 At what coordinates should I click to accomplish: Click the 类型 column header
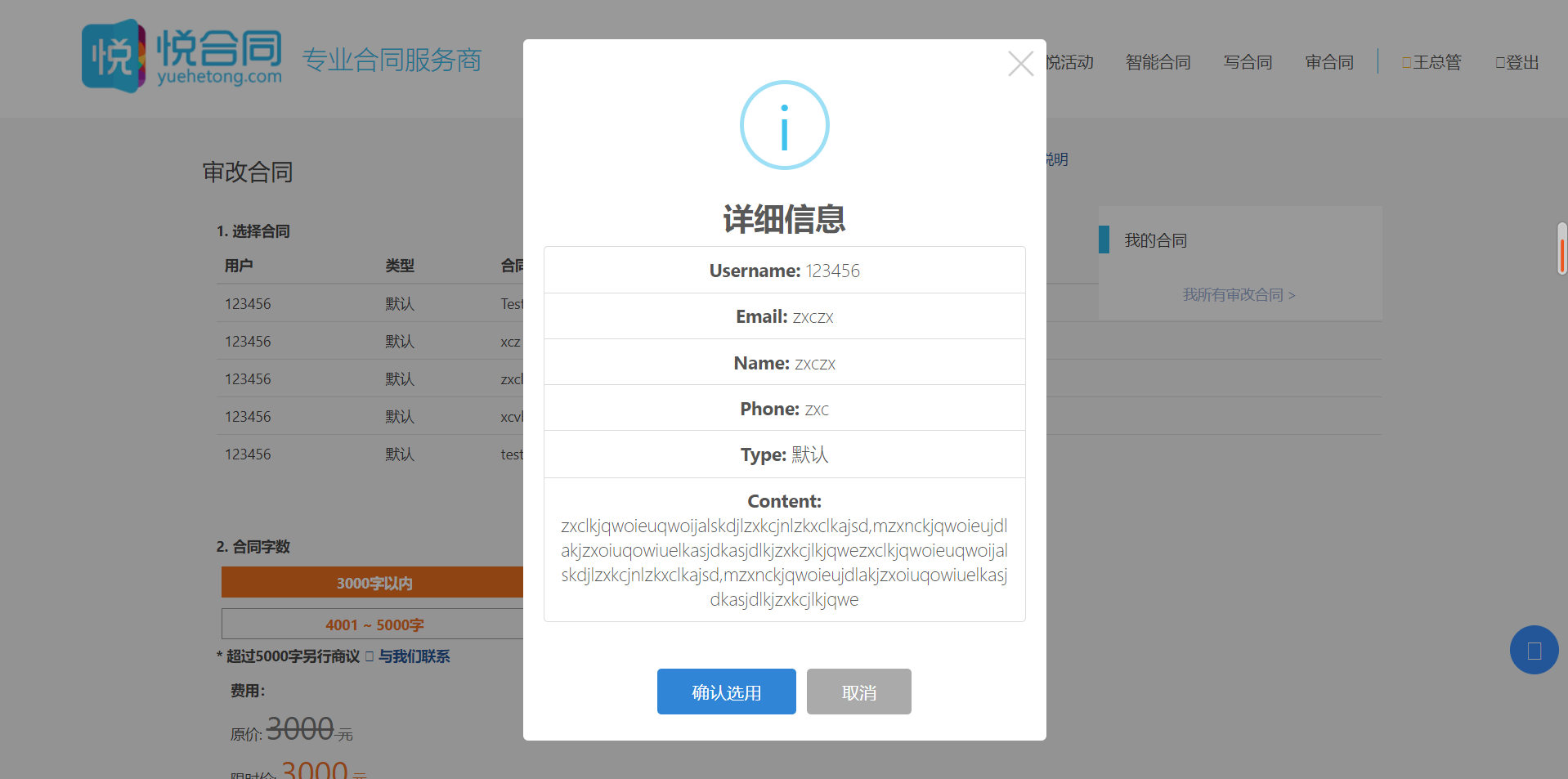coord(400,266)
